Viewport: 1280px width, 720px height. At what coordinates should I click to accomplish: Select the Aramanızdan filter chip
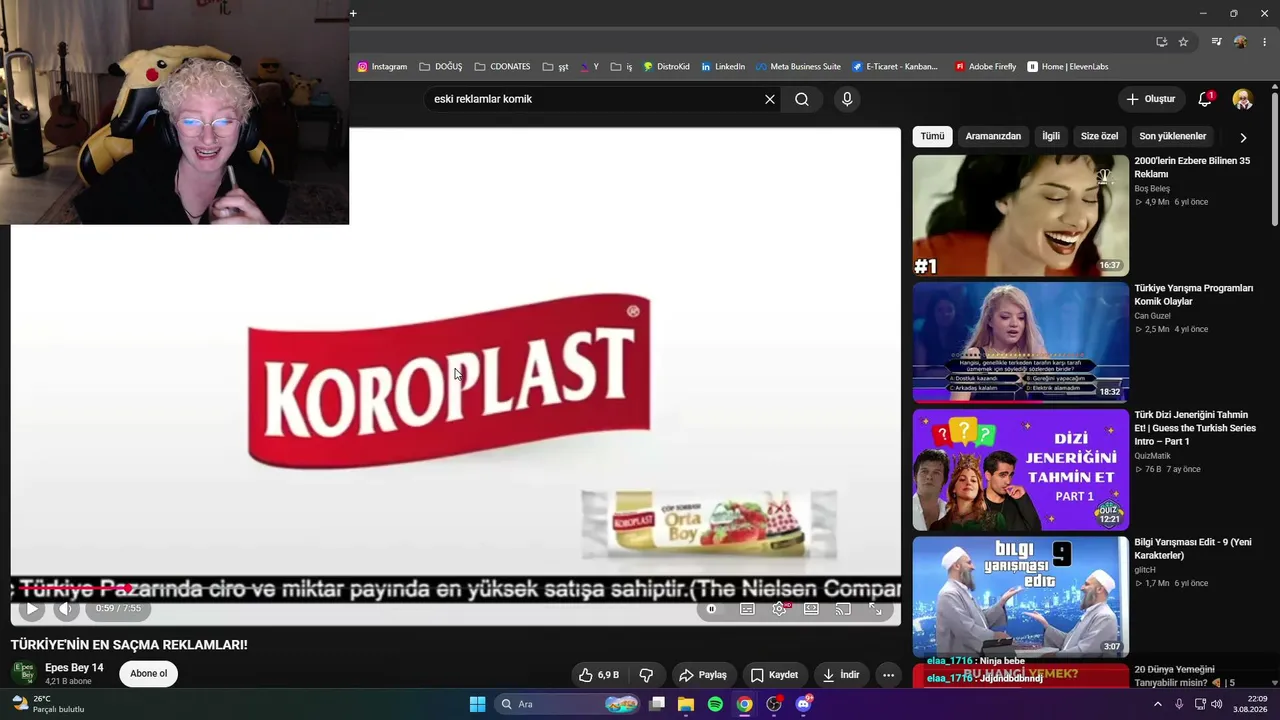pos(993,136)
